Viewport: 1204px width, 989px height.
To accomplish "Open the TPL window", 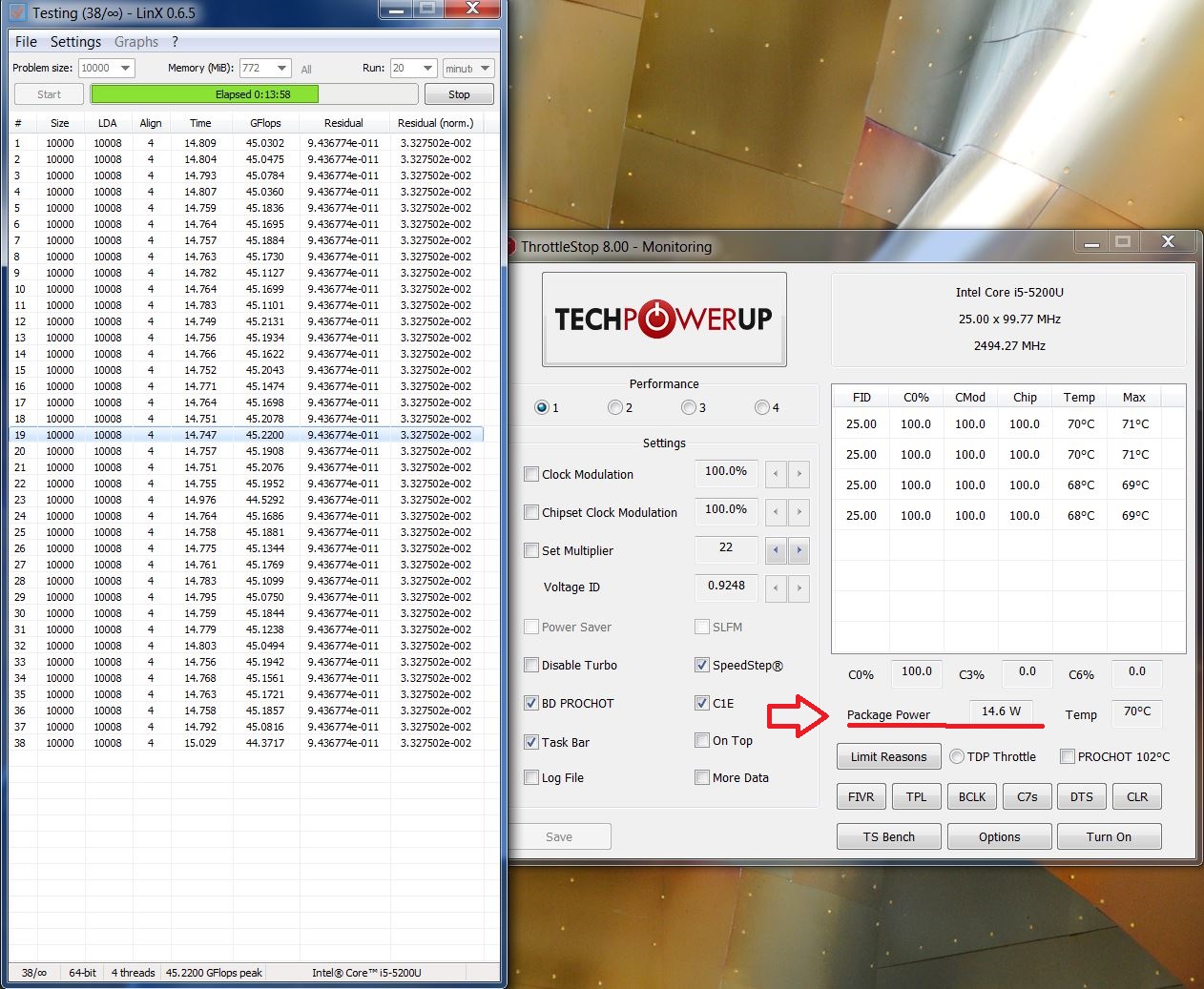I will click(916, 796).
